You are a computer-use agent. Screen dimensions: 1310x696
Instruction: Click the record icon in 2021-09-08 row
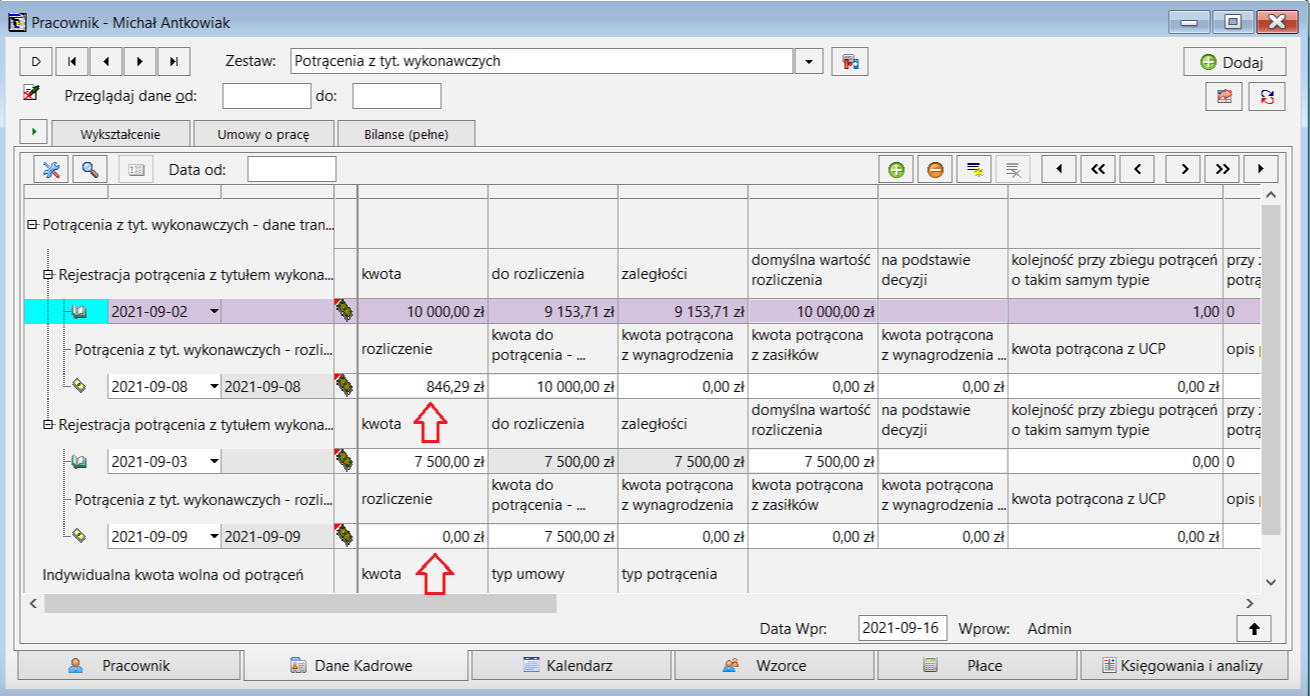coord(79,385)
